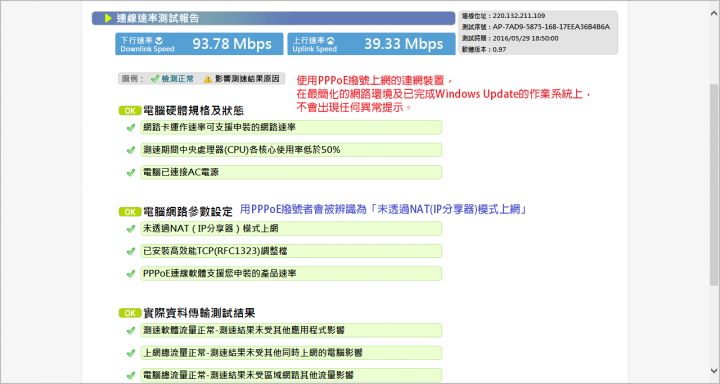
Task: Click the 電腦網路參數設定 section heading
Action: (x=188, y=212)
